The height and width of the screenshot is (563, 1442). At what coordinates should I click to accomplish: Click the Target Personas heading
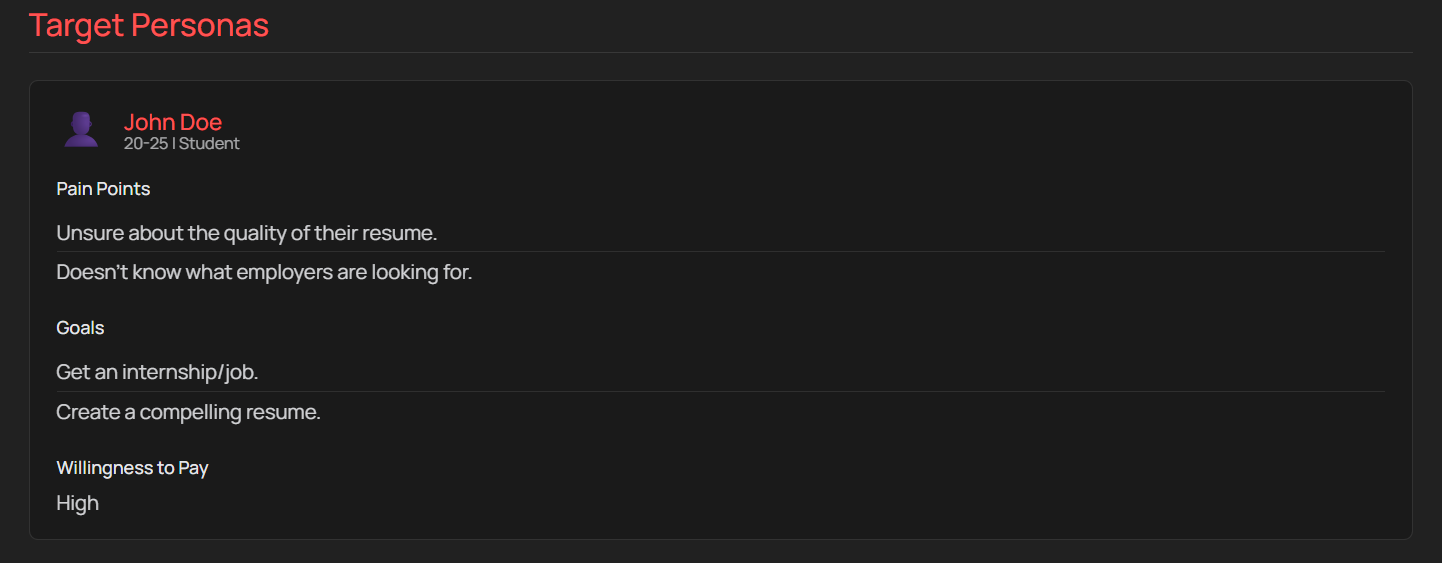pos(149,25)
